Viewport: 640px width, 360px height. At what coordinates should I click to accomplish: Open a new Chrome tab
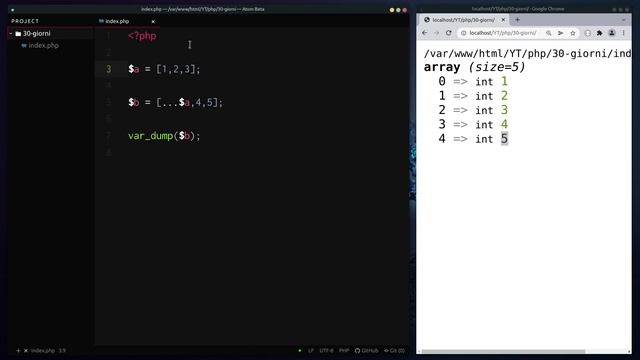coord(517,20)
